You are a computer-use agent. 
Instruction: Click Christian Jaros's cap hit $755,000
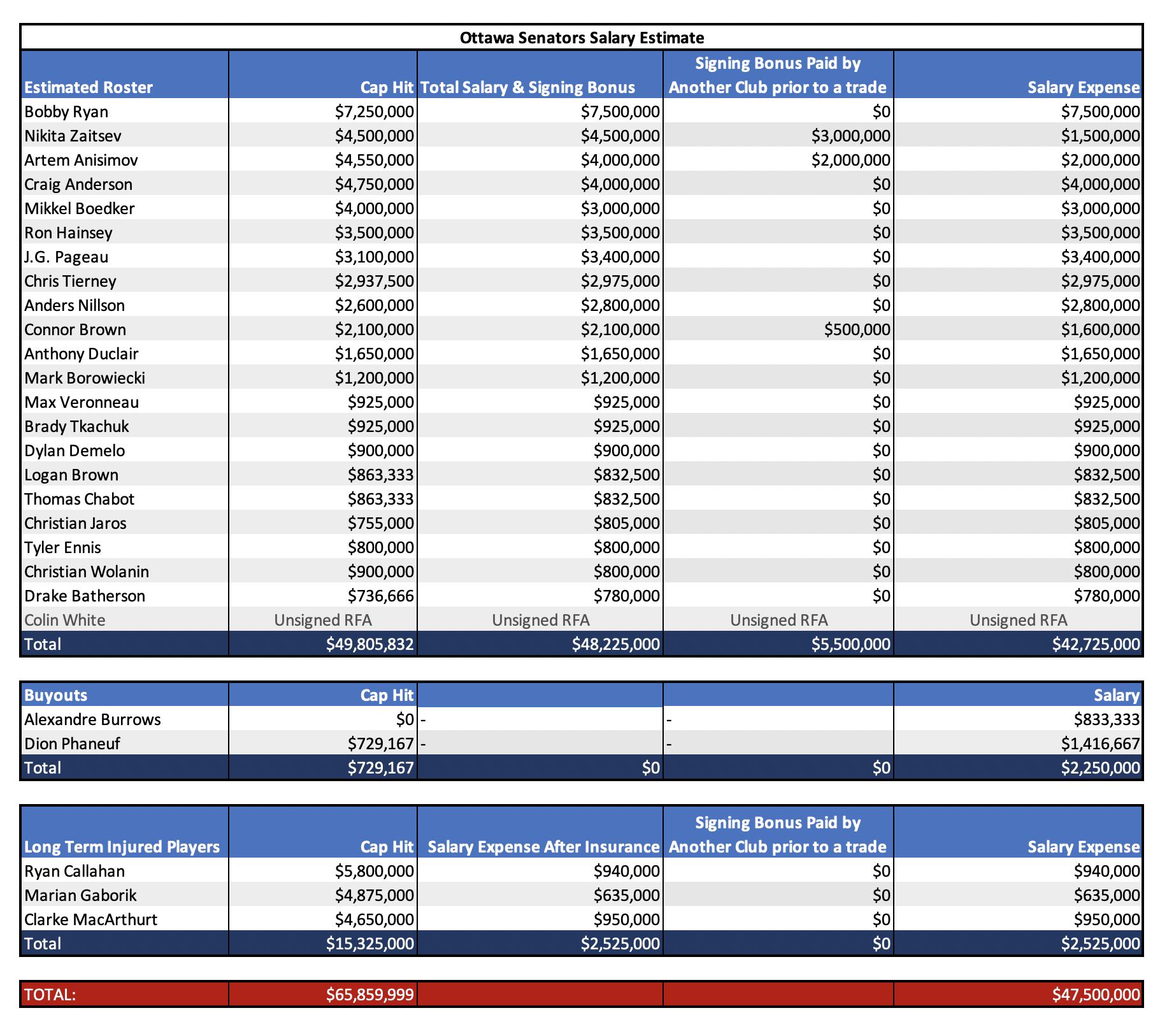pos(323,523)
